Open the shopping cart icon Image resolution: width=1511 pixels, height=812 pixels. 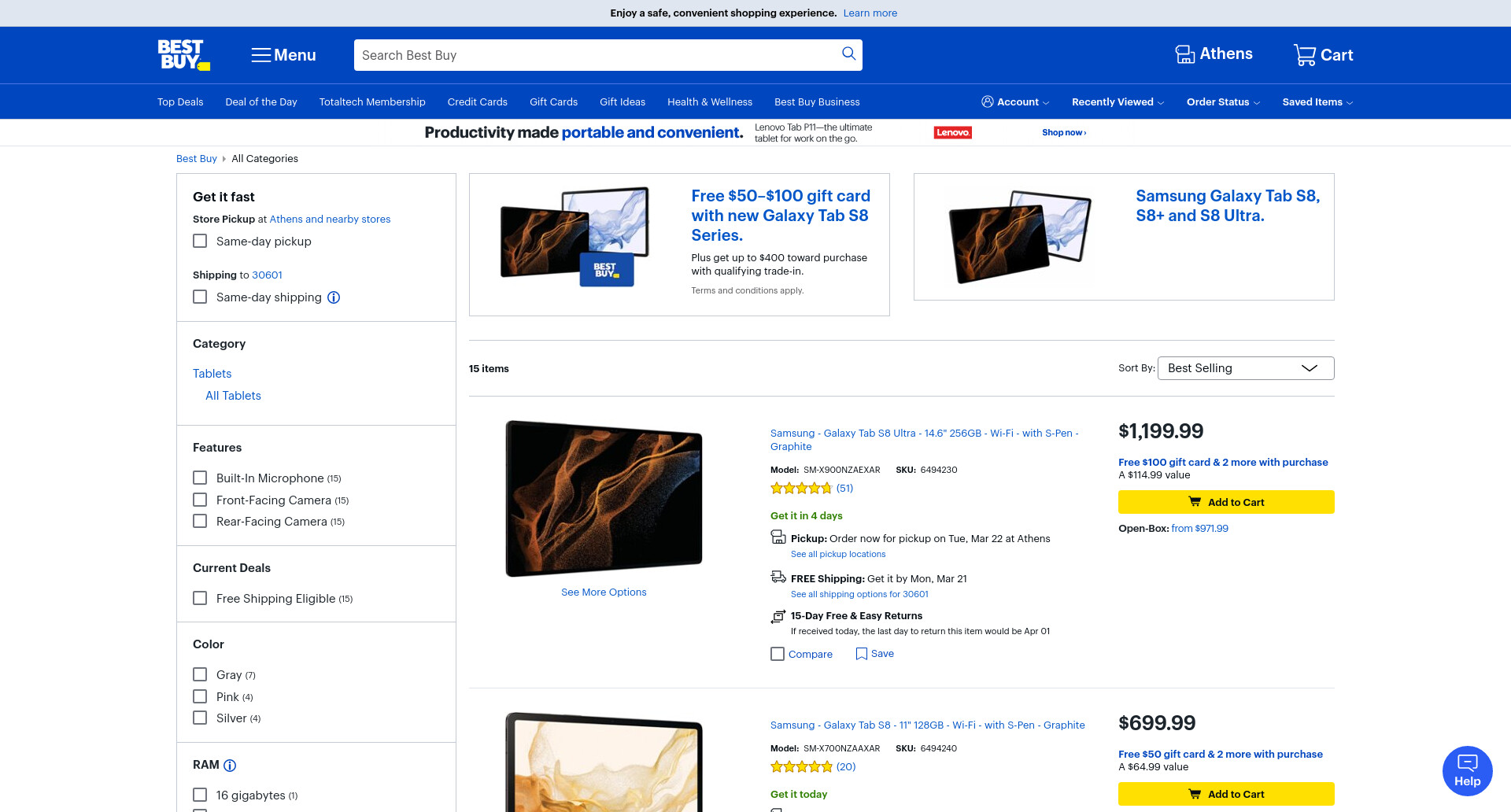click(1304, 54)
